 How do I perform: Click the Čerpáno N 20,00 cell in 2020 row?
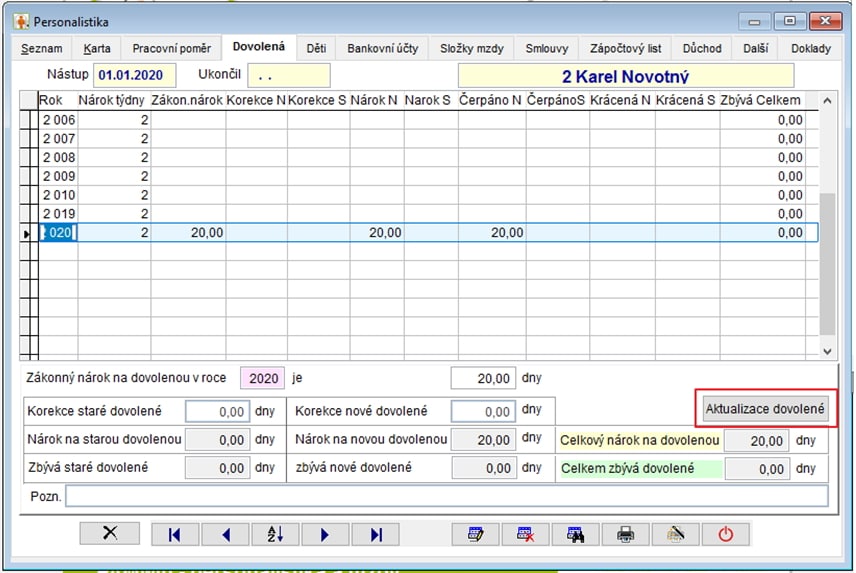[x=492, y=232]
